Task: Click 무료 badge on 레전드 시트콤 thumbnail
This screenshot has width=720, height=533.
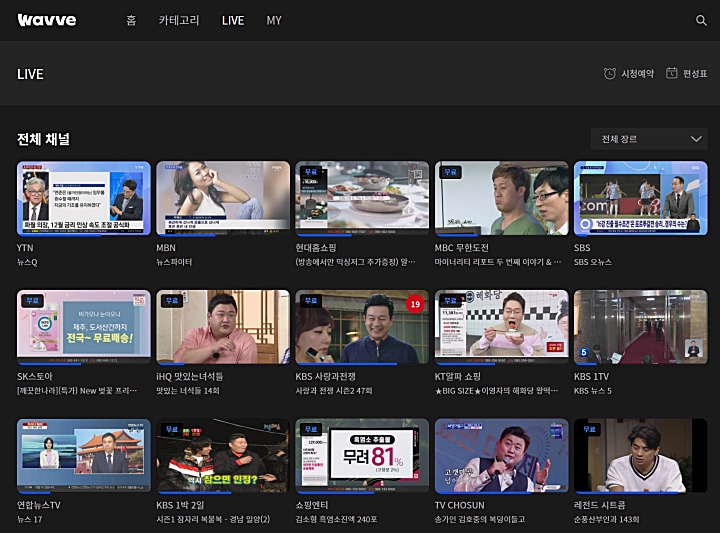Action: pos(590,429)
